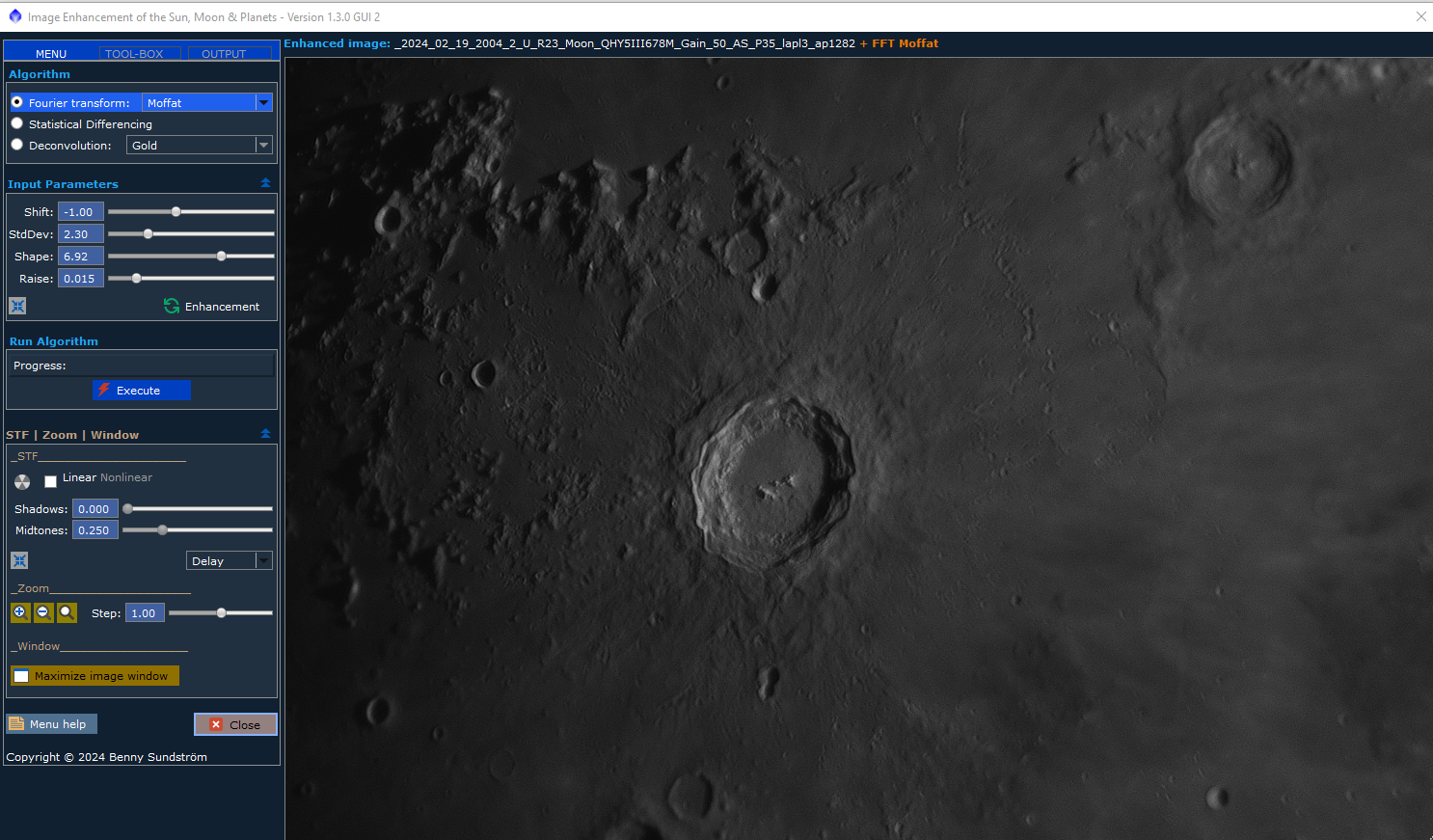Close the window with the title bar X

(x=1420, y=16)
